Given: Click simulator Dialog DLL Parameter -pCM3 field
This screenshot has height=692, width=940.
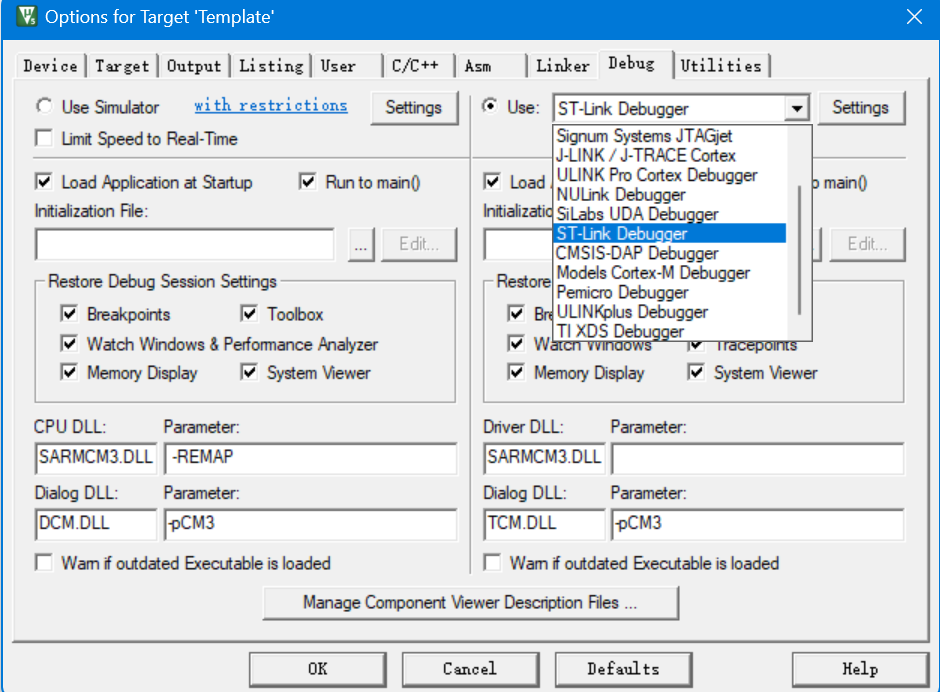Looking at the screenshot, I should pyautogui.click(x=310, y=524).
